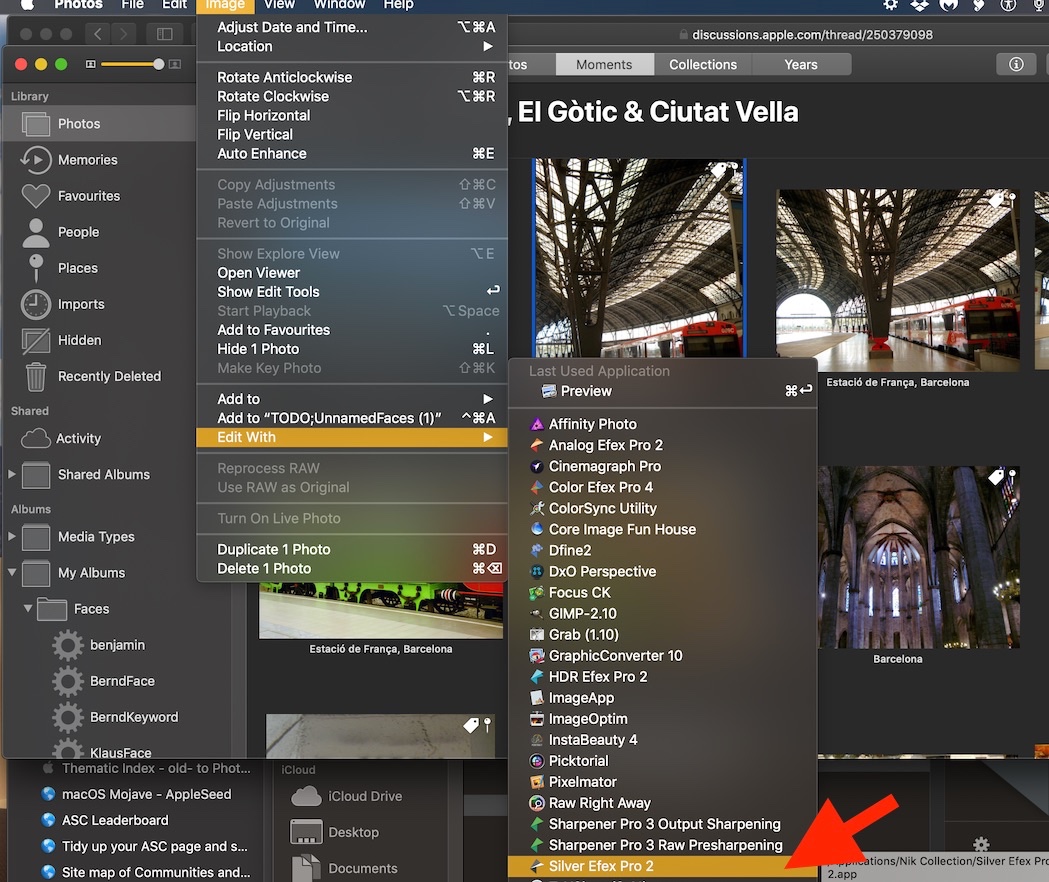Open the Add to submenu
Viewport: 1049px width, 882px height.
[352, 399]
